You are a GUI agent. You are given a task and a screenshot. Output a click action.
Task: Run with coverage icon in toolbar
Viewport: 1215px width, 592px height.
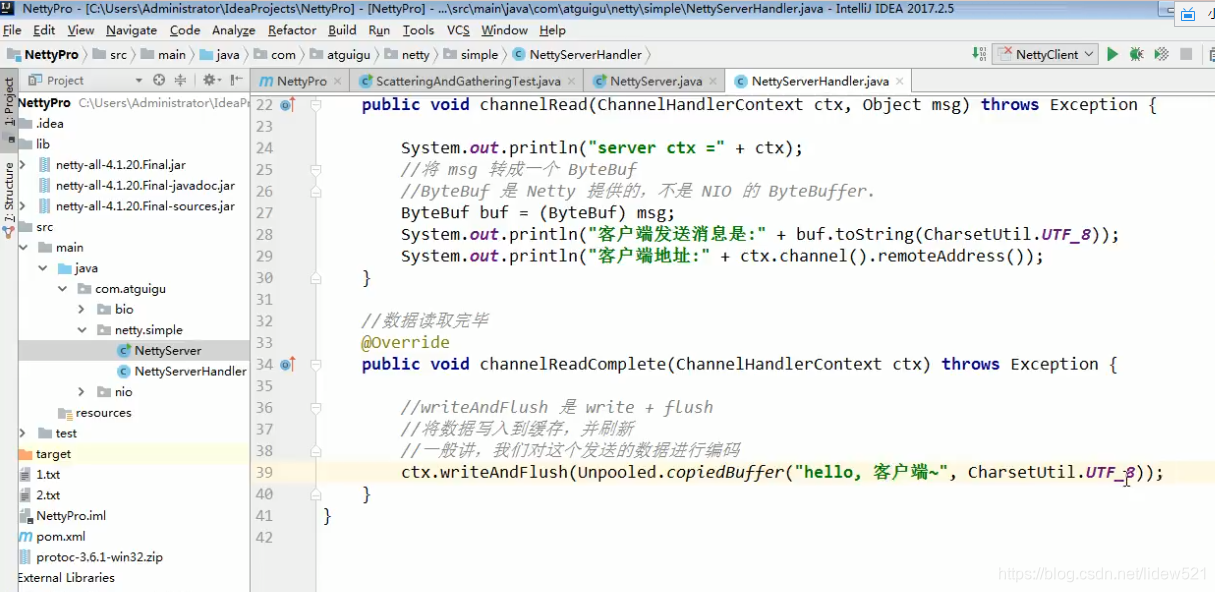[x=1161, y=54]
